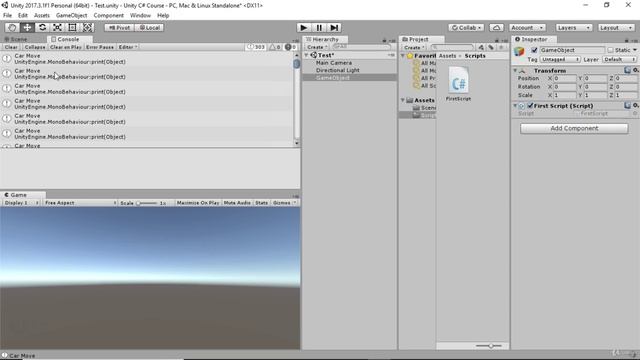
Task: Click the Console scrollbar down arrow
Action: 297,143
